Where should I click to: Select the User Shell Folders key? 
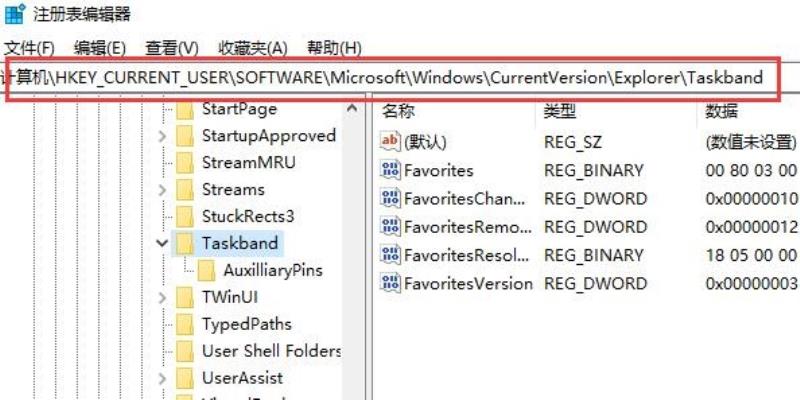[x=271, y=351]
